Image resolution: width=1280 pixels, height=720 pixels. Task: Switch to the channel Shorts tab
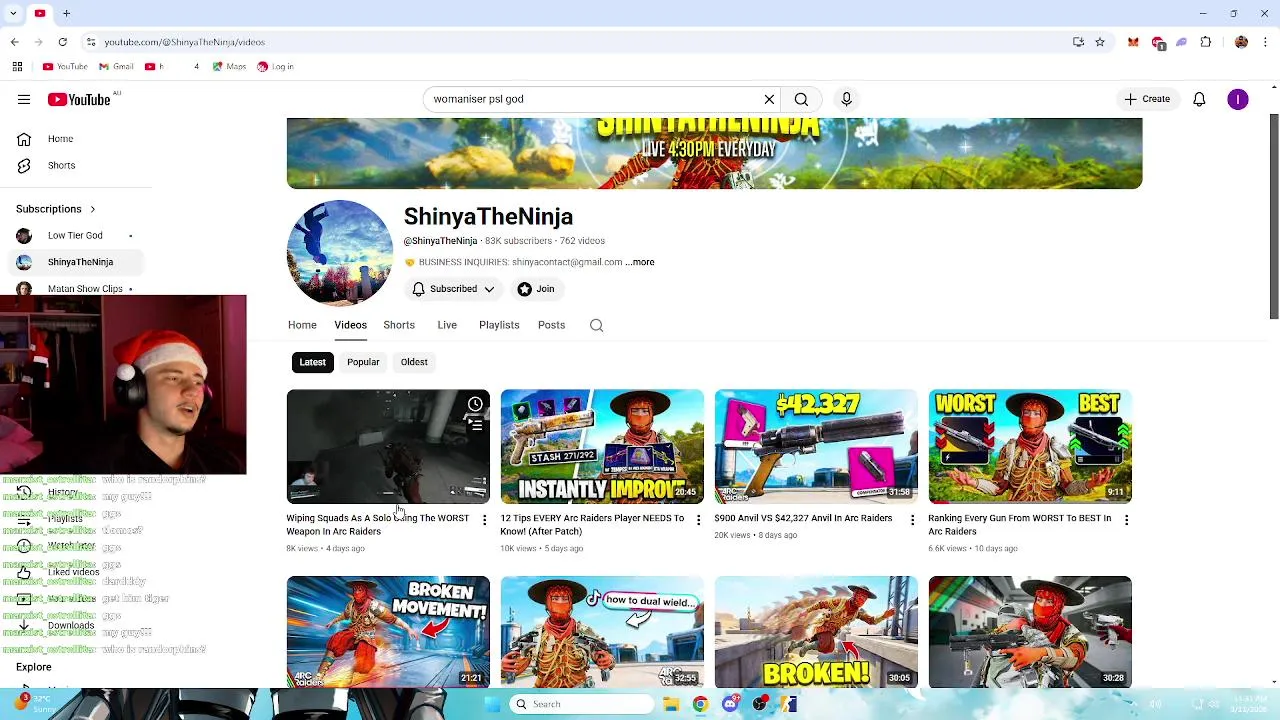click(399, 325)
